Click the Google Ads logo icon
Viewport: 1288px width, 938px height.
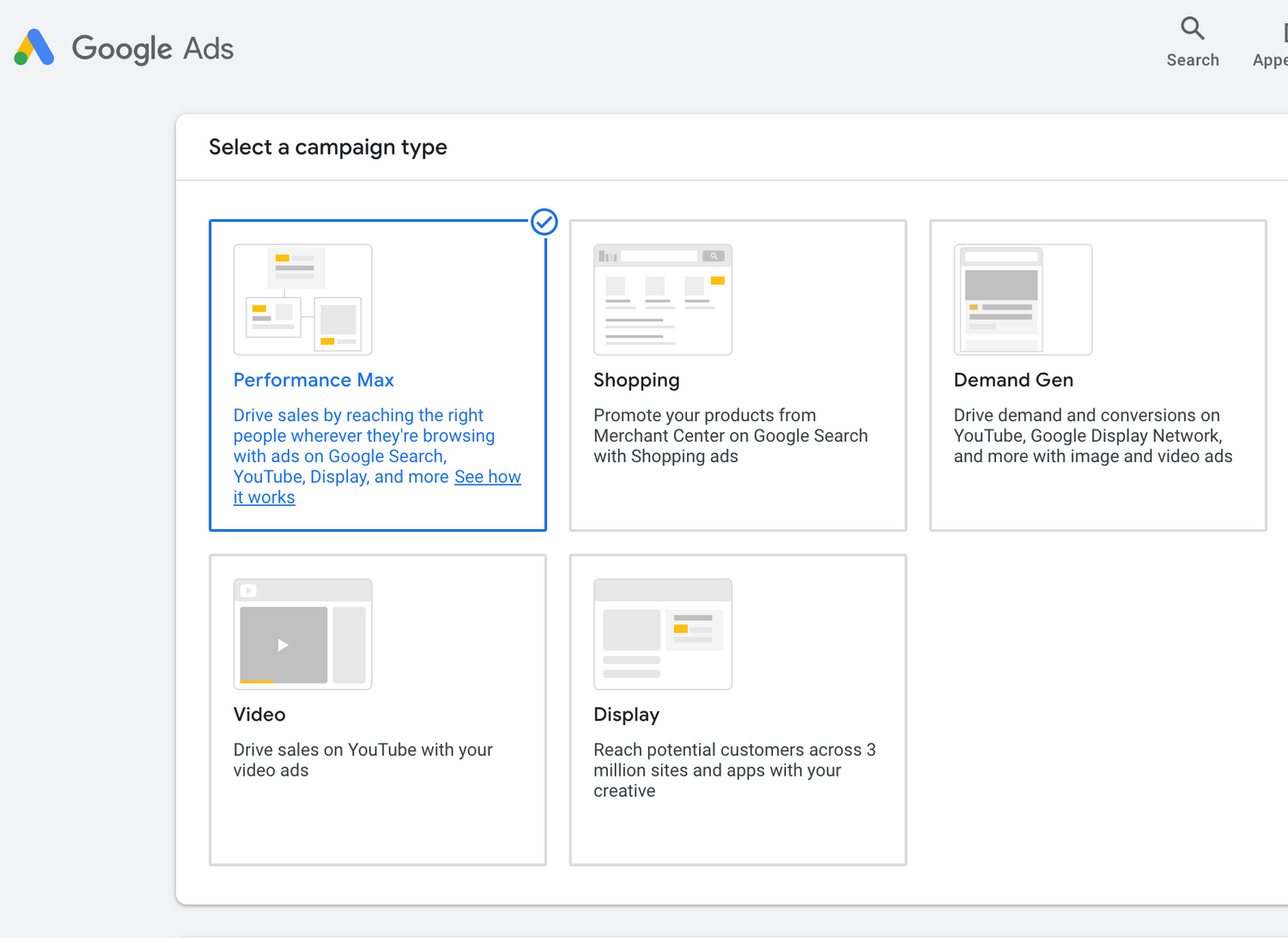(x=34, y=48)
